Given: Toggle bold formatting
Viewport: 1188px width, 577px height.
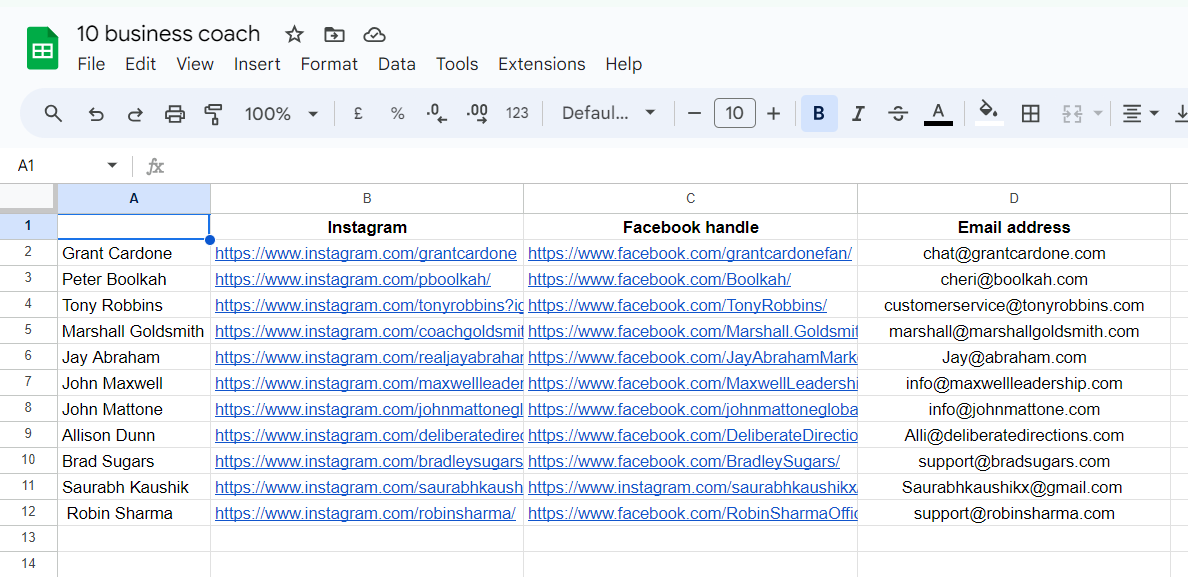Looking at the screenshot, I should [819, 114].
